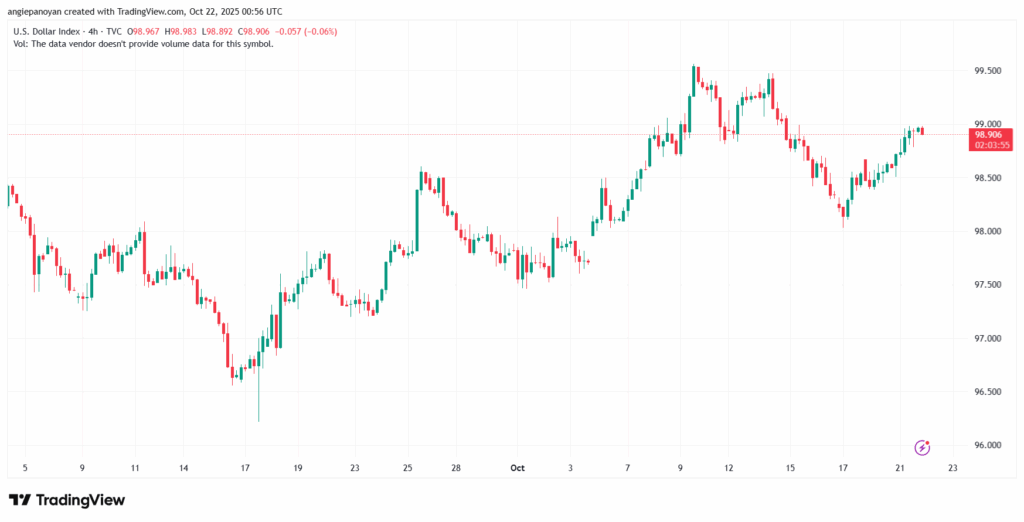Click the 5 date label at far left
The height and width of the screenshot is (522, 1024).
pos(25,468)
